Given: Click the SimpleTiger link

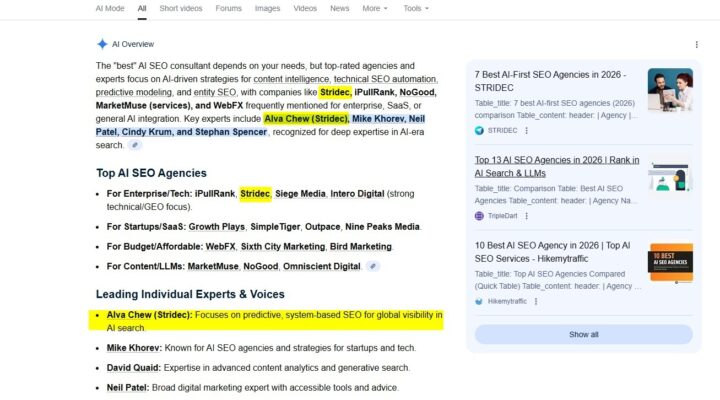Looking at the screenshot, I should click(x=275, y=227).
